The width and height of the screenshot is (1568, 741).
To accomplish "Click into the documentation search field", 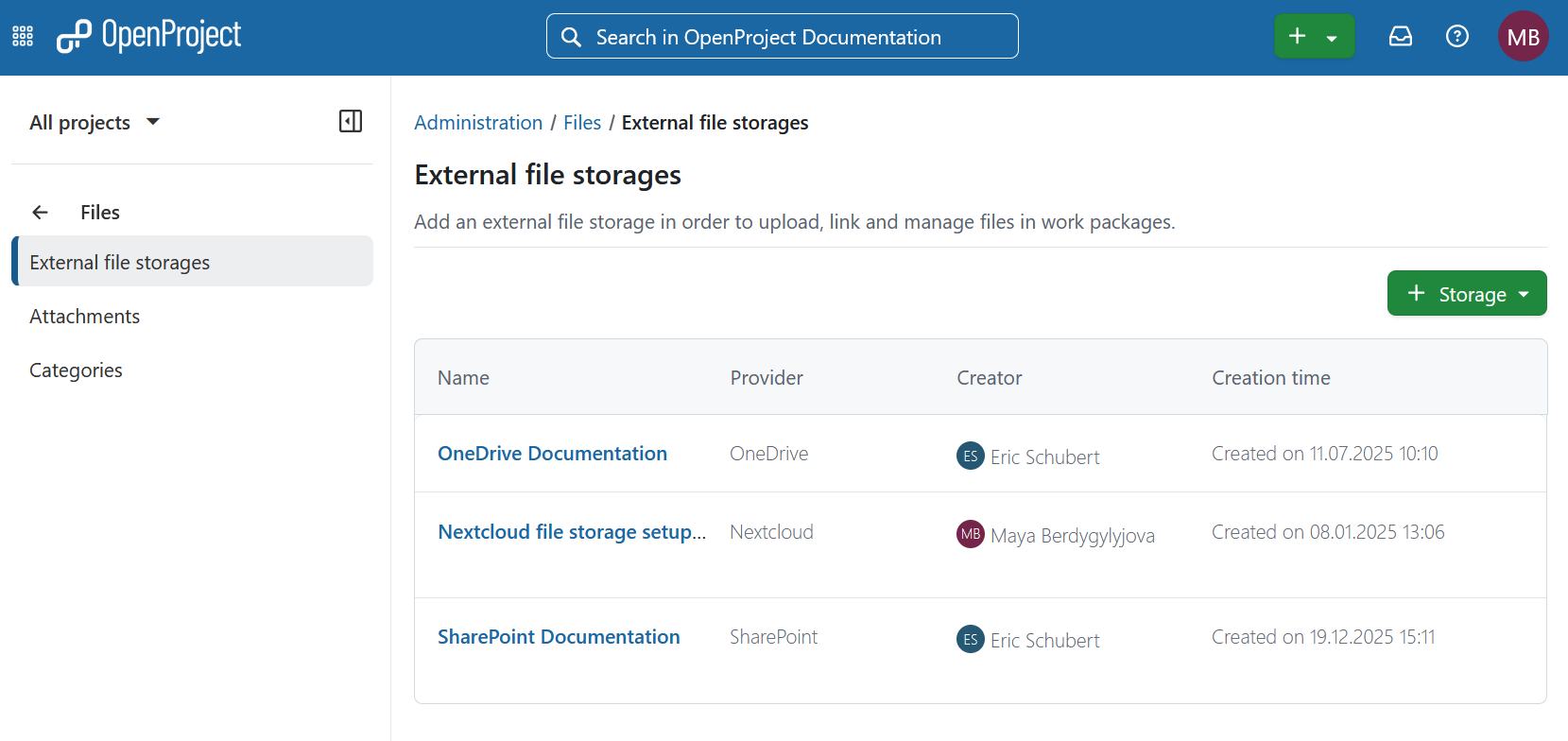I will (x=783, y=37).
